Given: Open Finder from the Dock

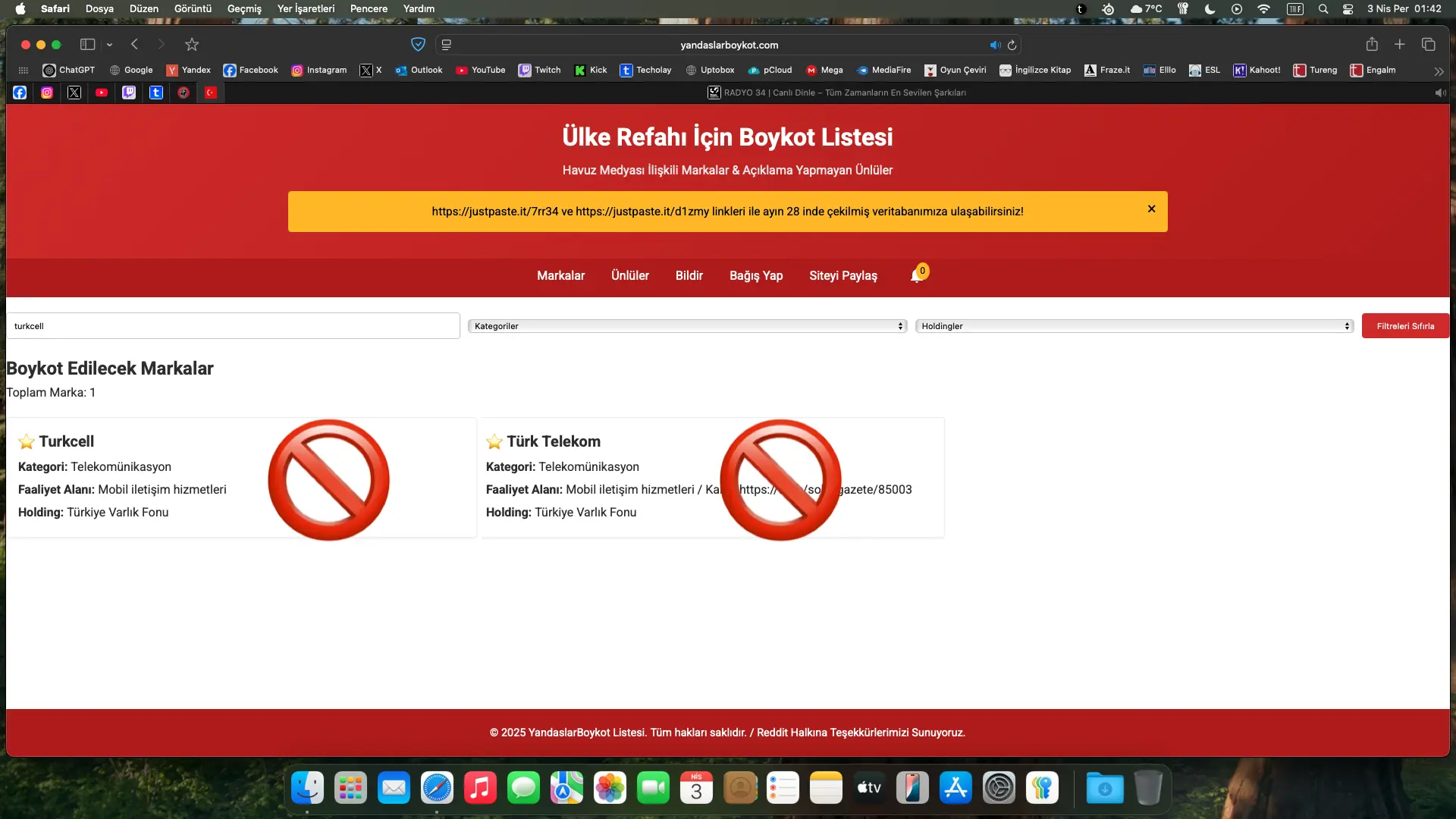Looking at the screenshot, I should 307,789.
